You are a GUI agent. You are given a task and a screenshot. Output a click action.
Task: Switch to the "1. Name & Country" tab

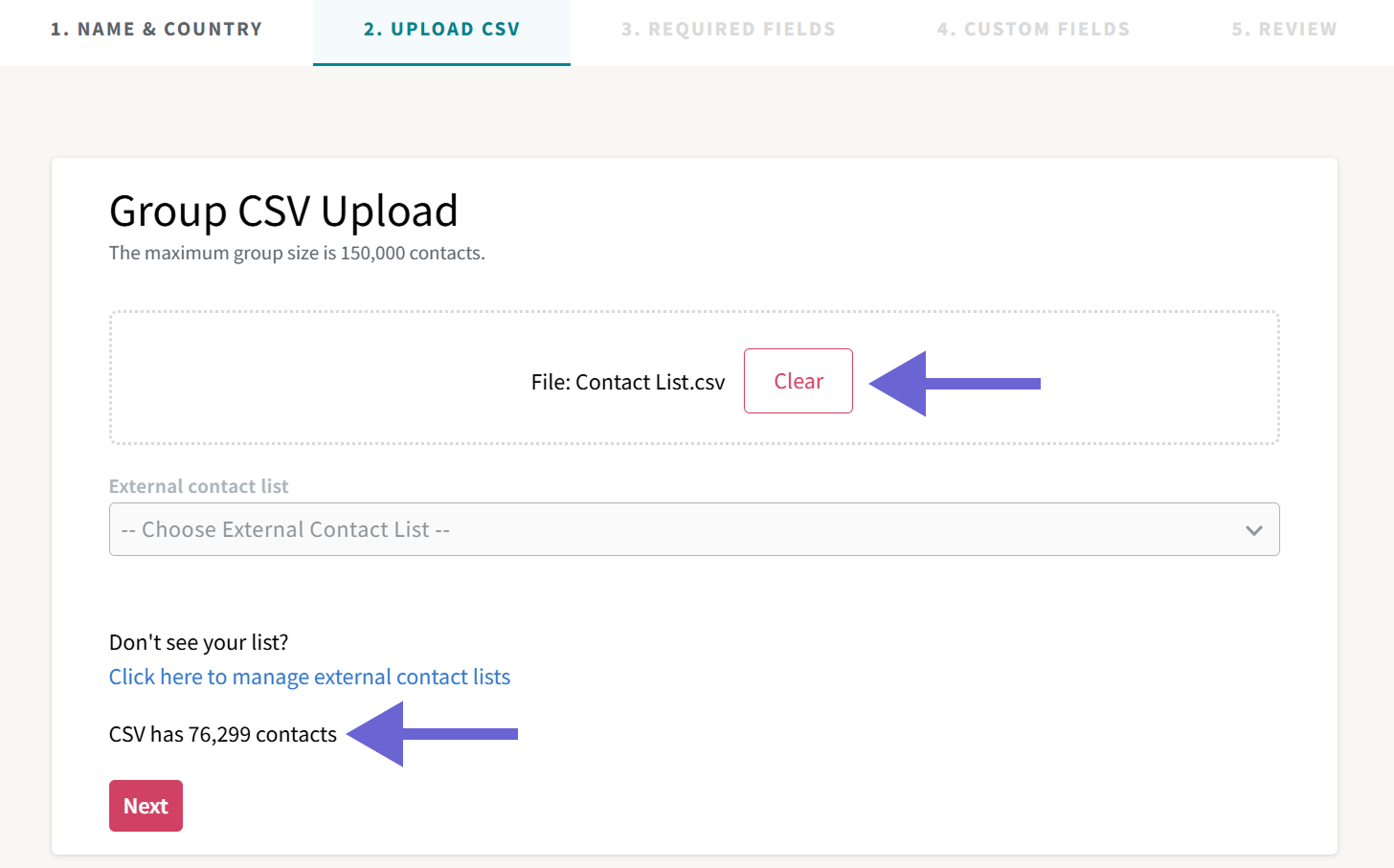[156, 29]
